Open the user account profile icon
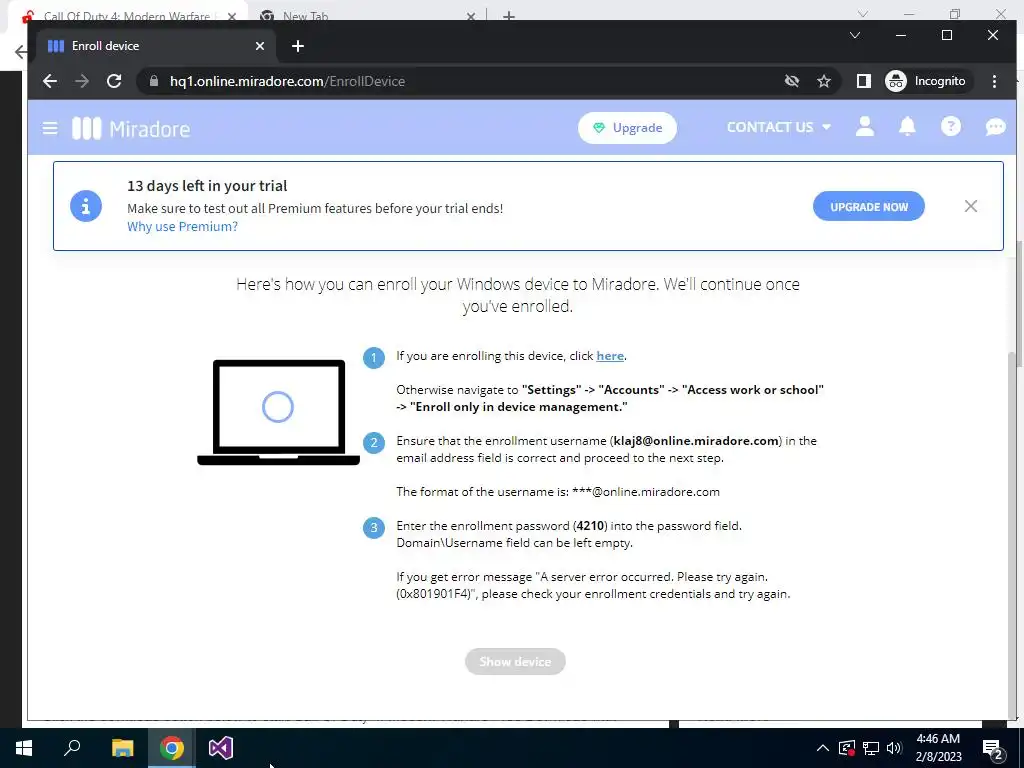1024x768 pixels. [x=865, y=127]
